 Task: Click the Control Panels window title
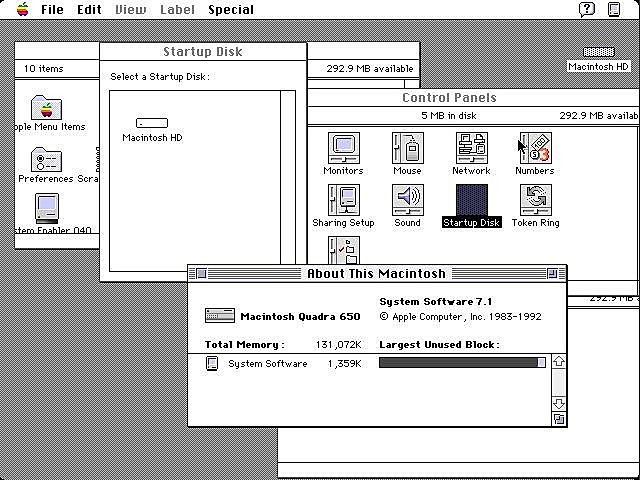449,98
